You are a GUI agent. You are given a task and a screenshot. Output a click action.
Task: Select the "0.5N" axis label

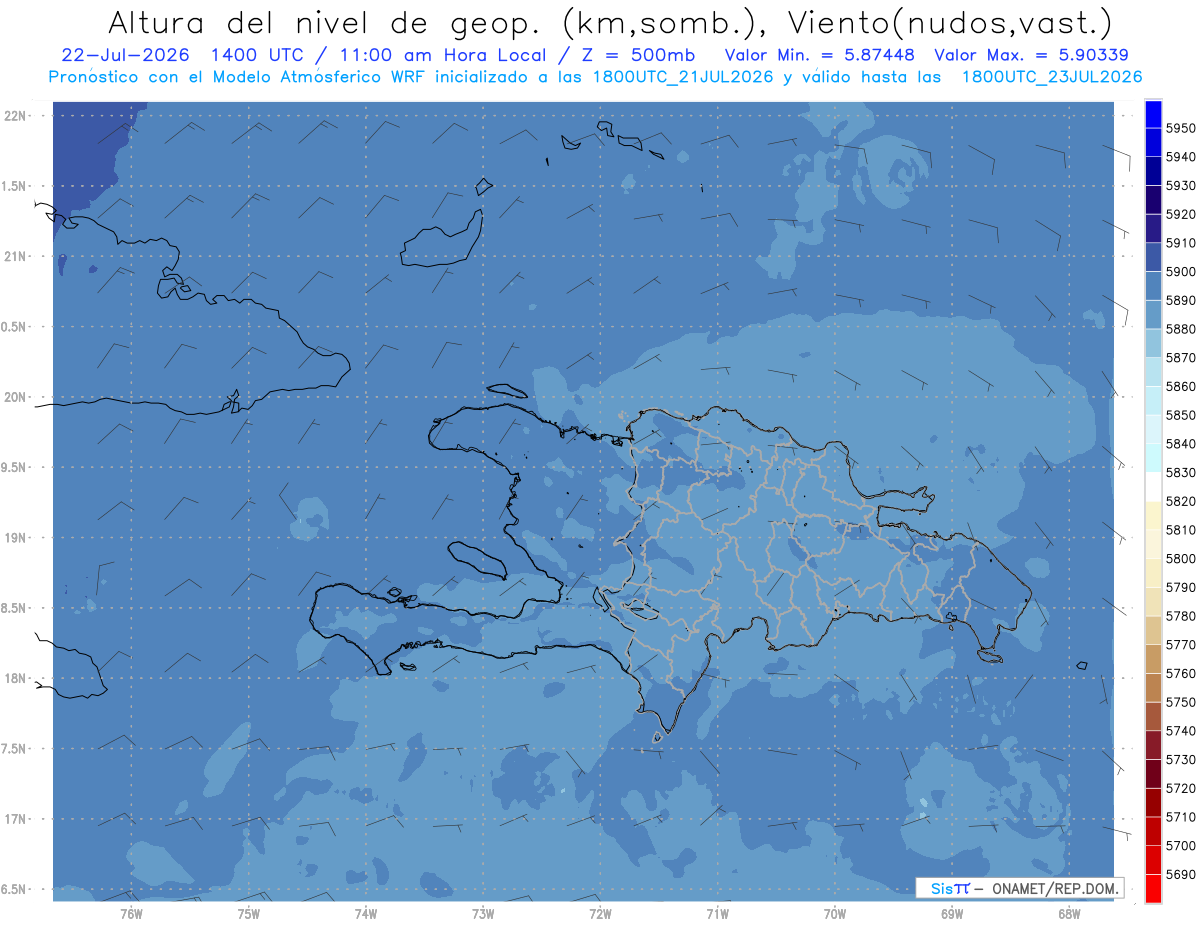point(15,327)
